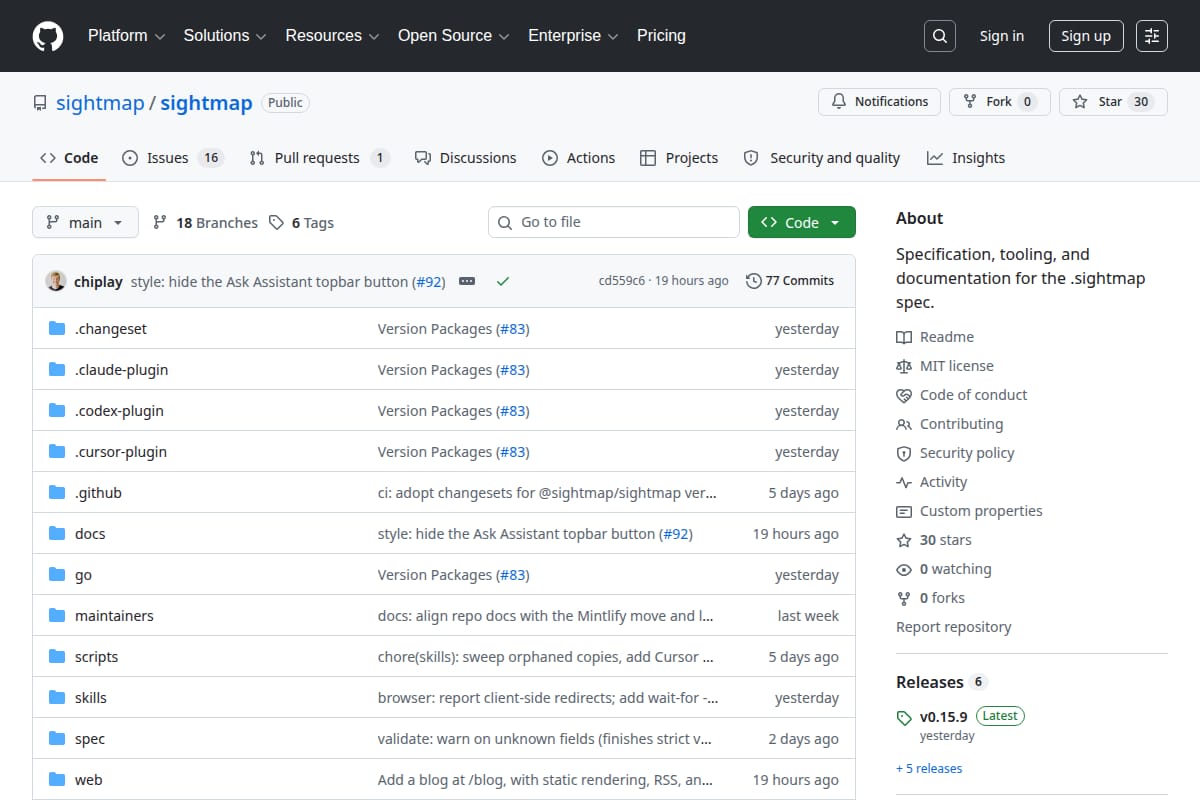This screenshot has width=1200, height=800.
Task: Click the go folder icon
Action: [x=57, y=575]
